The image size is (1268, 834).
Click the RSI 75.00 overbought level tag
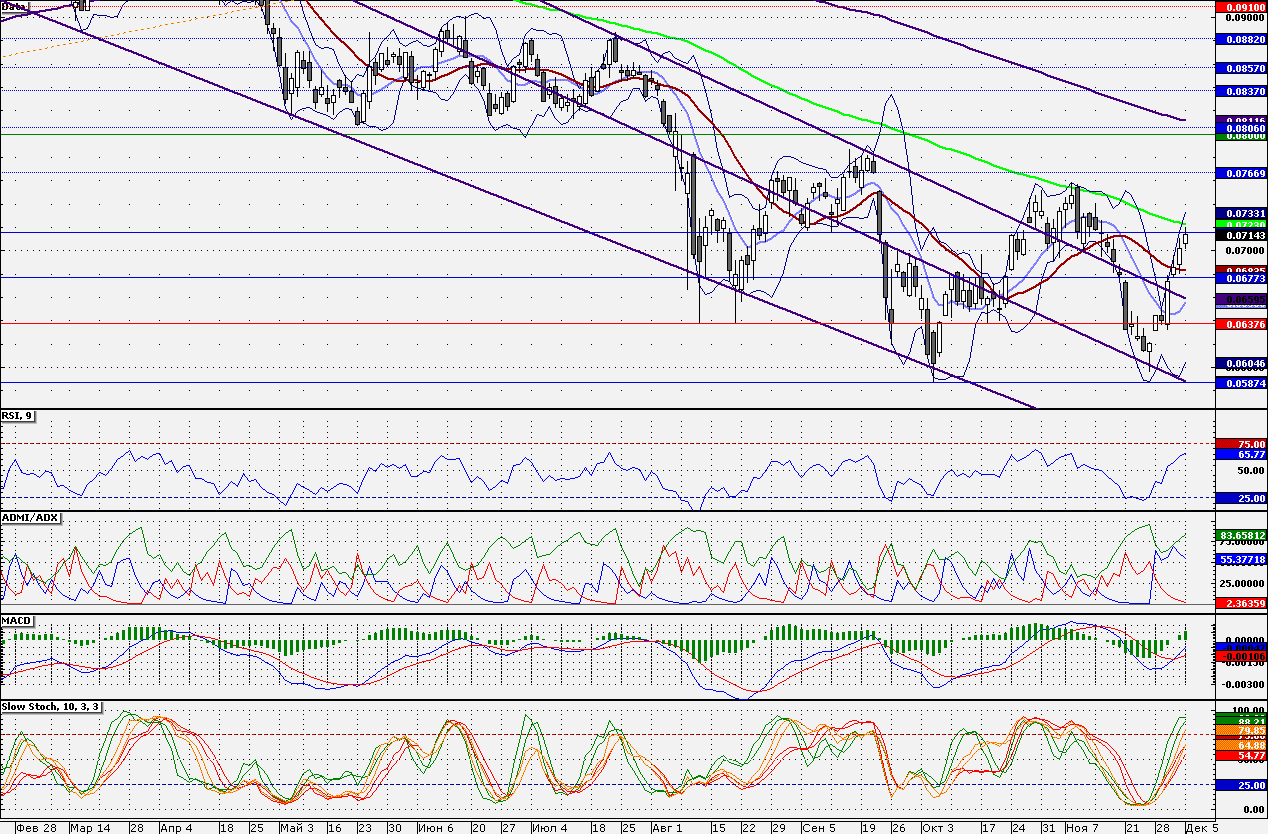[x=1240, y=444]
